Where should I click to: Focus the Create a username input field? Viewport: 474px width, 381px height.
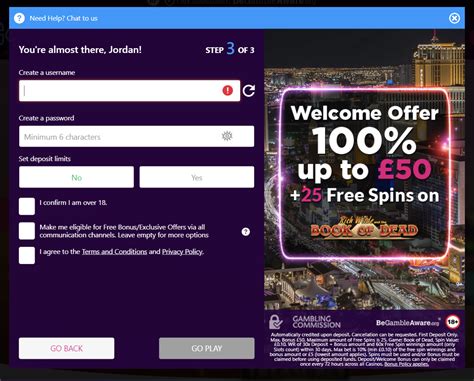(129, 91)
